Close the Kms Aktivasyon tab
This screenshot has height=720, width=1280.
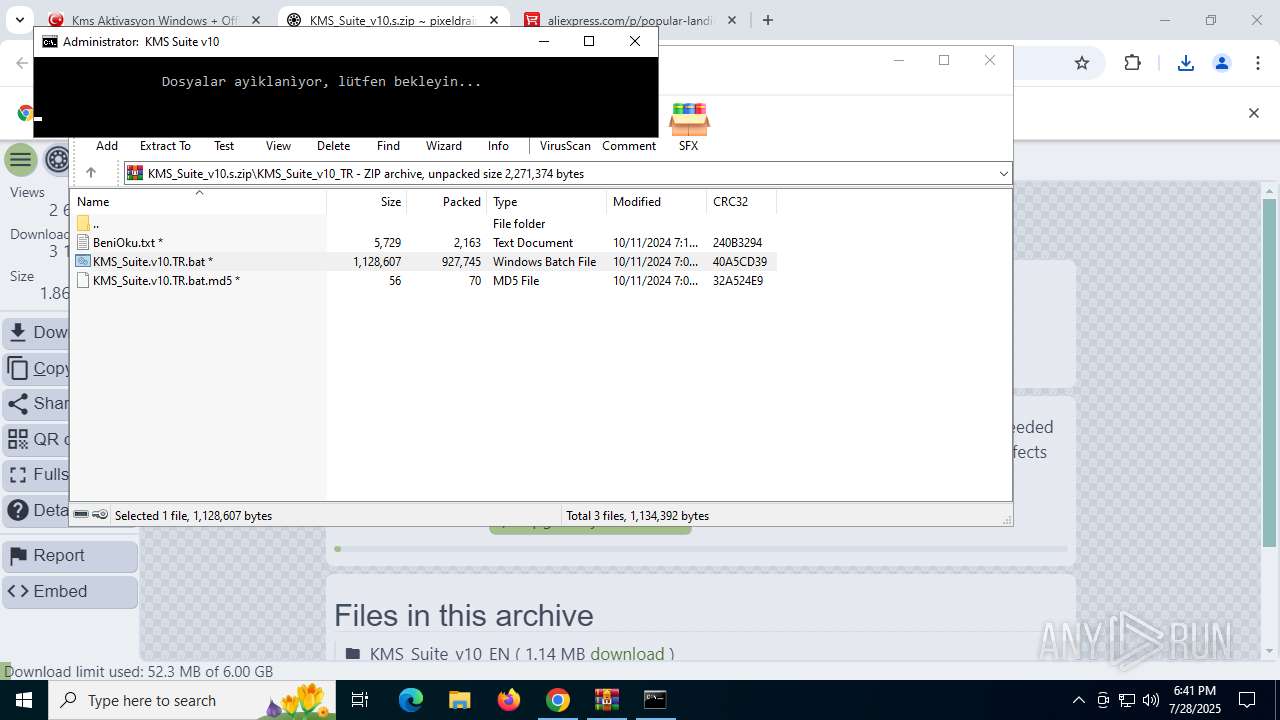click(256, 20)
